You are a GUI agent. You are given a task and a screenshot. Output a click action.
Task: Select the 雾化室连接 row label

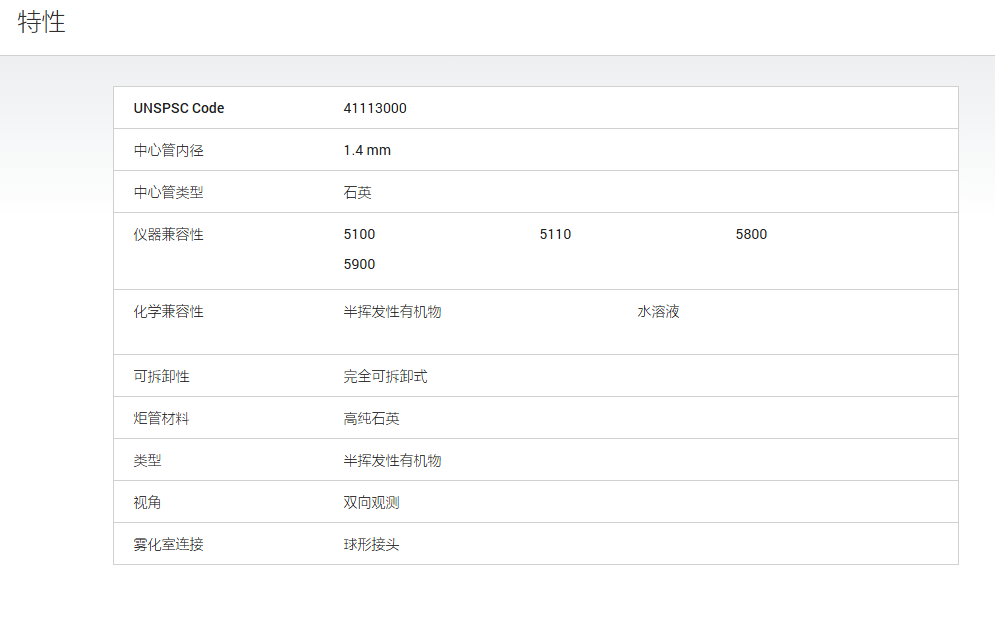coord(168,545)
